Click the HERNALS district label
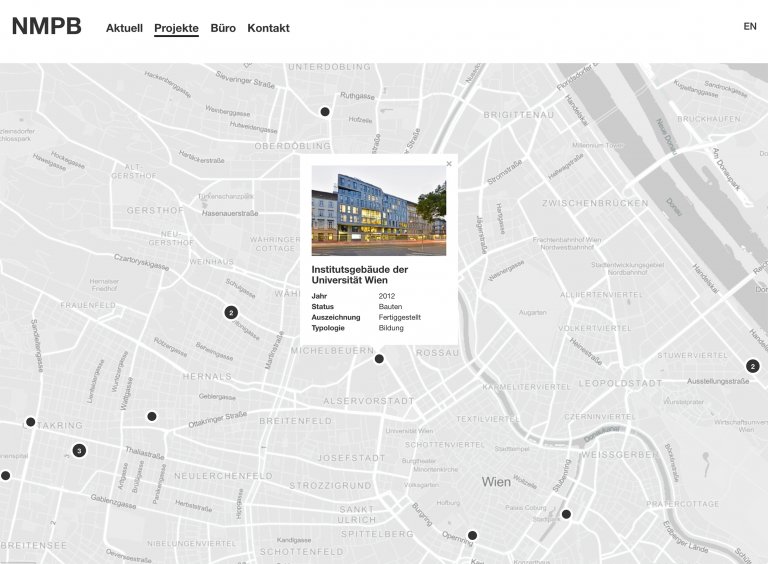This screenshot has width=768, height=564. click(x=207, y=376)
